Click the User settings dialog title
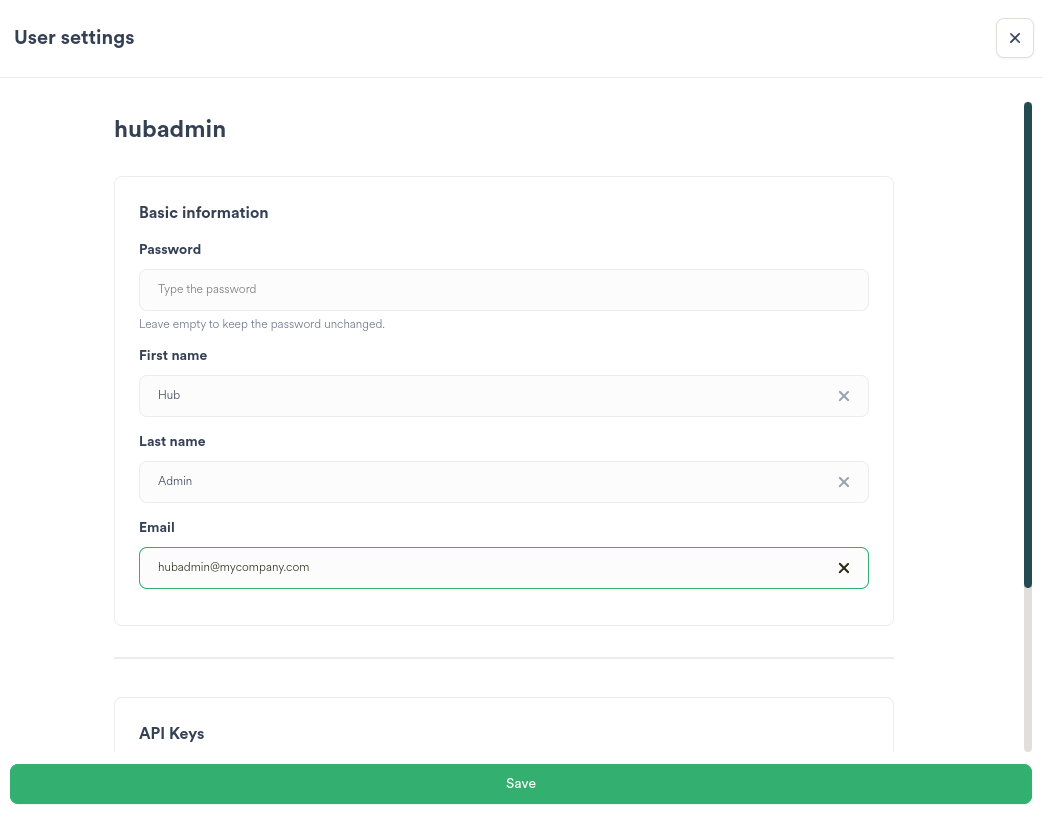Viewport: 1043px width, 815px height. (74, 37)
